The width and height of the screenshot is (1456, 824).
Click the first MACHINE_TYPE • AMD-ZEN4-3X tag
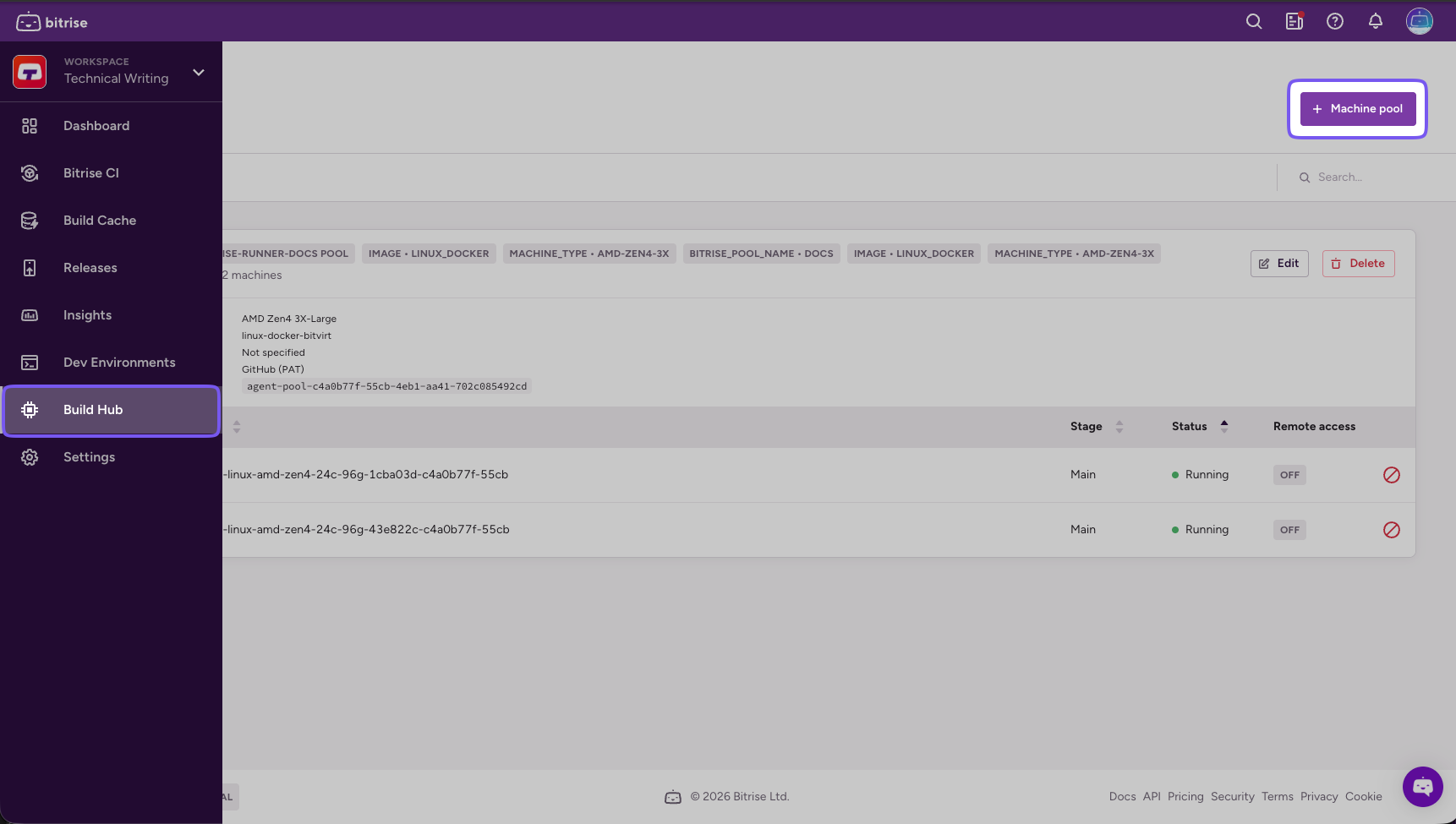(x=589, y=254)
